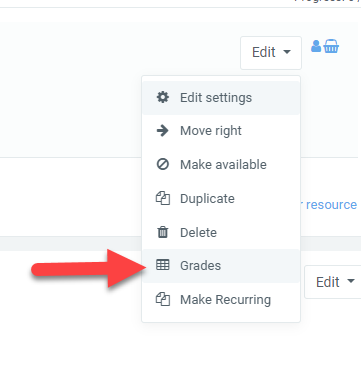The width and height of the screenshot is (361, 372).
Task: Follow the blue resource link
Action: pos(331,204)
